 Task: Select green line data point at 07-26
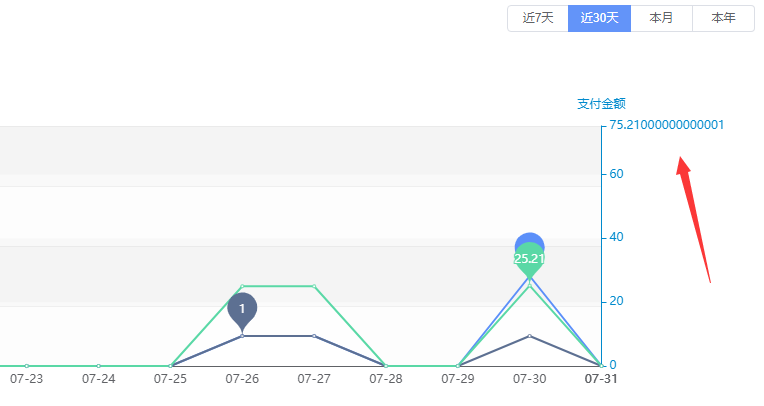click(x=242, y=286)
